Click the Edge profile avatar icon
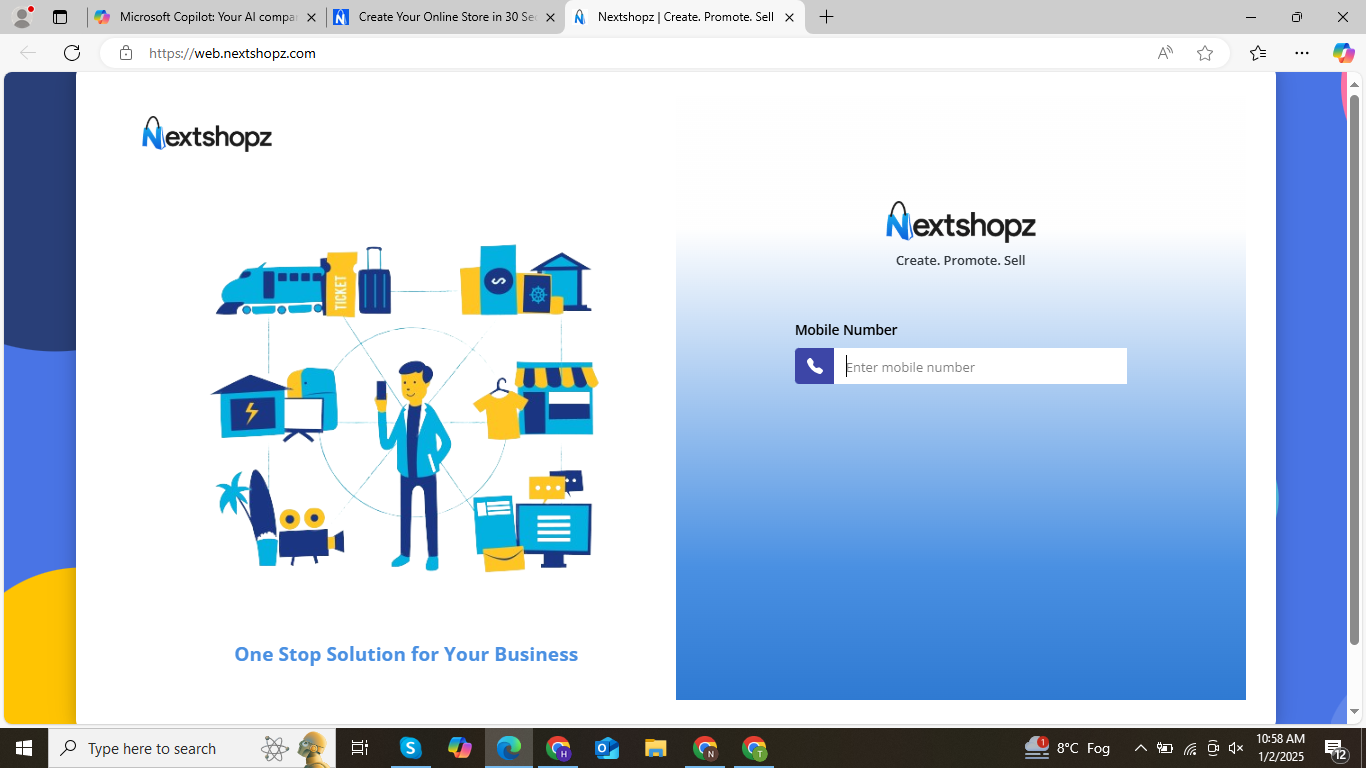Viewport: 1366px width, 768px height. [22, 17]
